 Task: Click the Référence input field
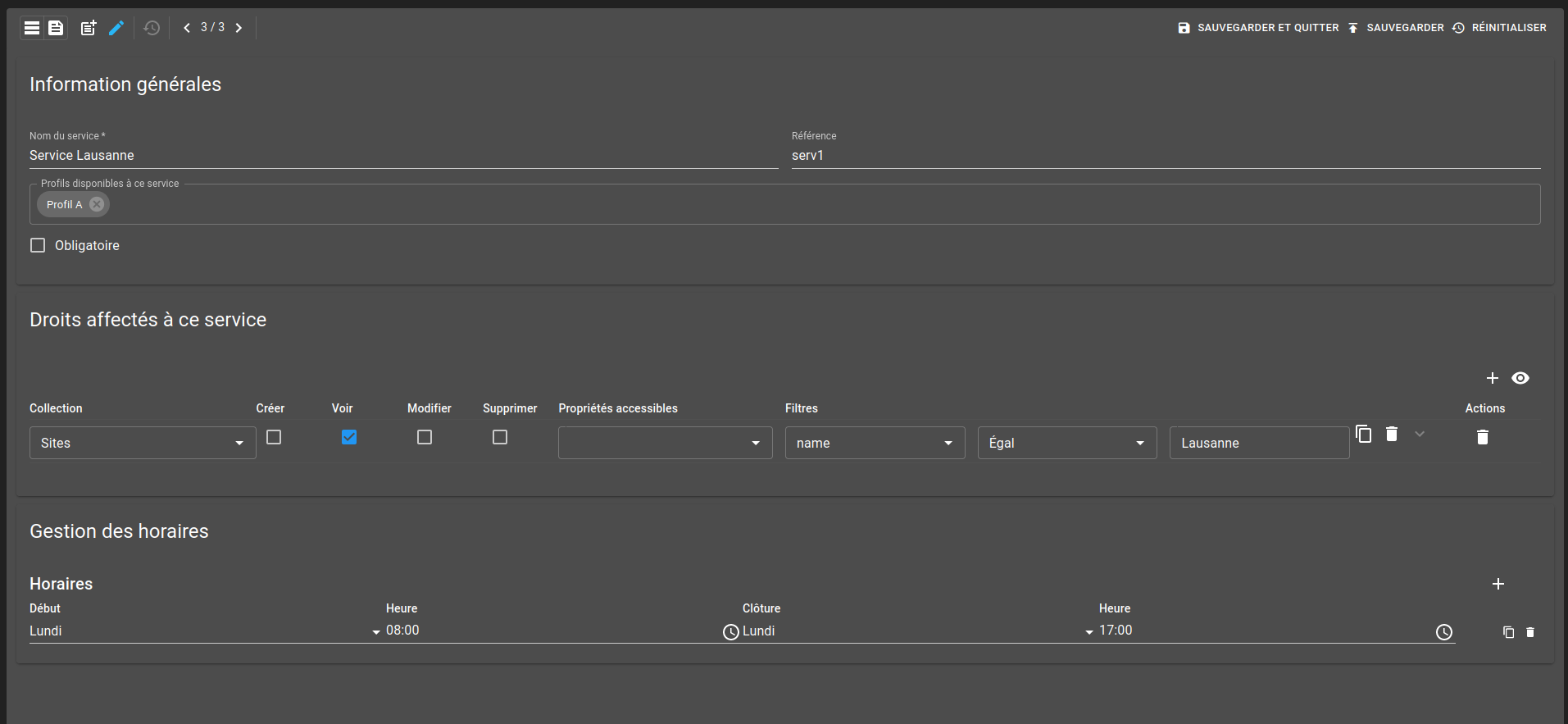tap(1166, 156)
